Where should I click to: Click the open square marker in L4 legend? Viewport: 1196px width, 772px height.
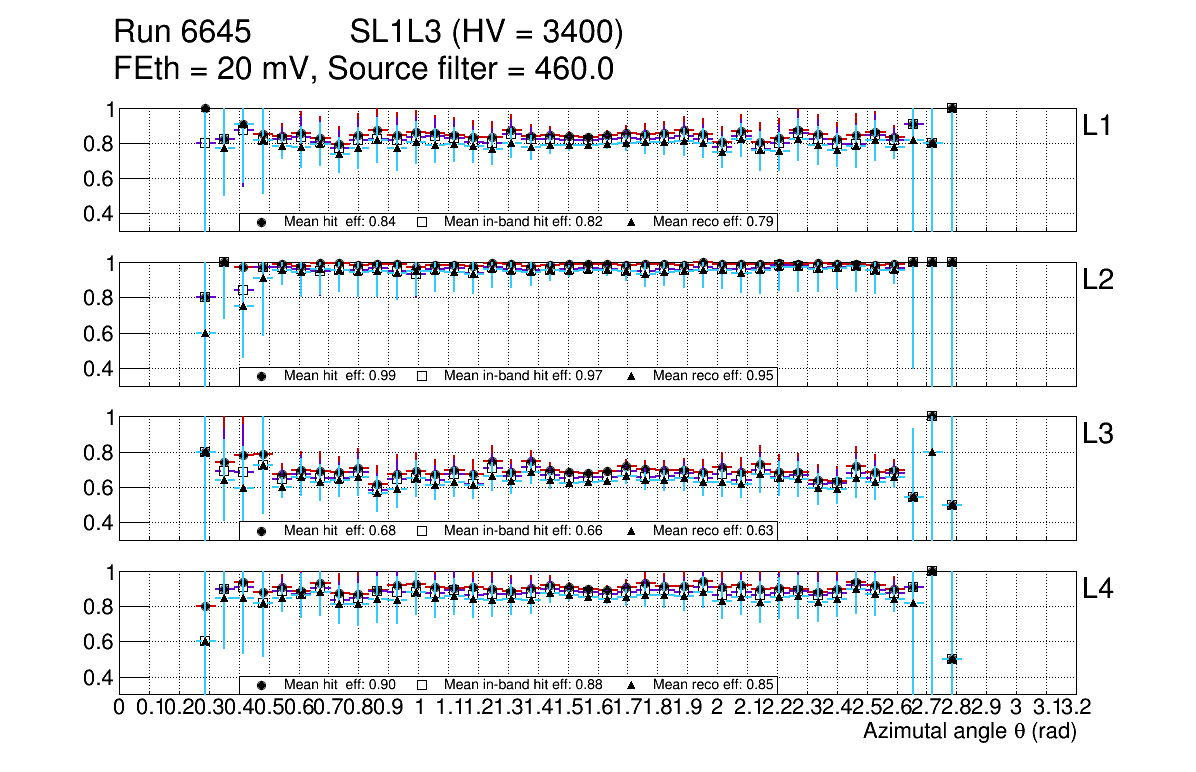coord(422,685)
